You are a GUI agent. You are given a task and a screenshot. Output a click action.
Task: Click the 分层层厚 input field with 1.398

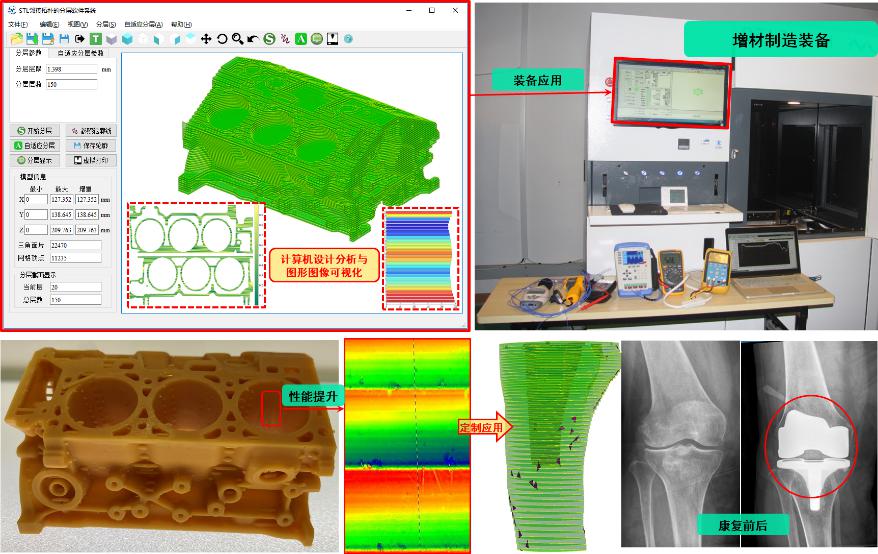coord(70,68)
